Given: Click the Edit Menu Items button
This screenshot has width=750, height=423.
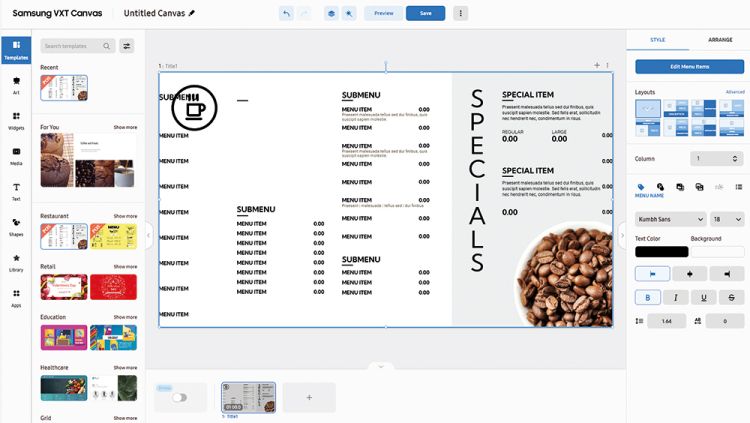Looking at the screenshot, I should point(689,66).
